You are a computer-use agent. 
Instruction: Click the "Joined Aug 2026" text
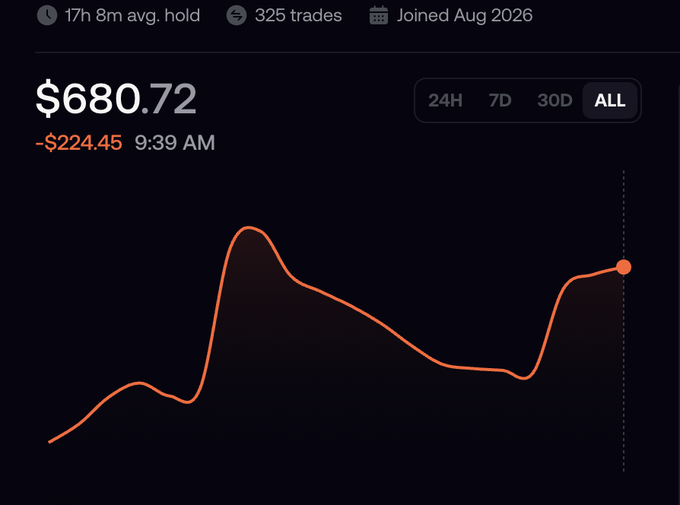[464, 16]
